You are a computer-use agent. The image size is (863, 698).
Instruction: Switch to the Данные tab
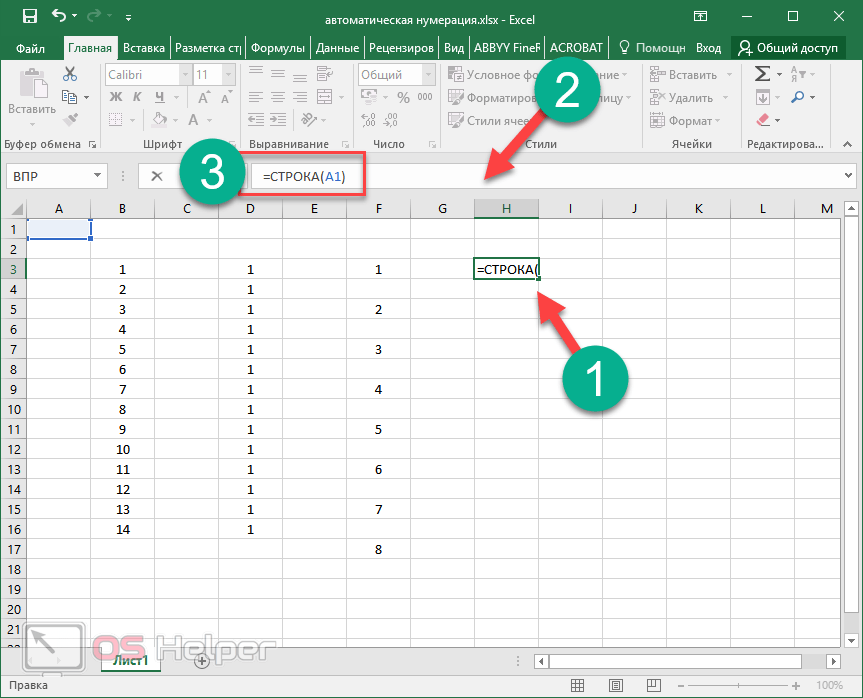point(337,48)
